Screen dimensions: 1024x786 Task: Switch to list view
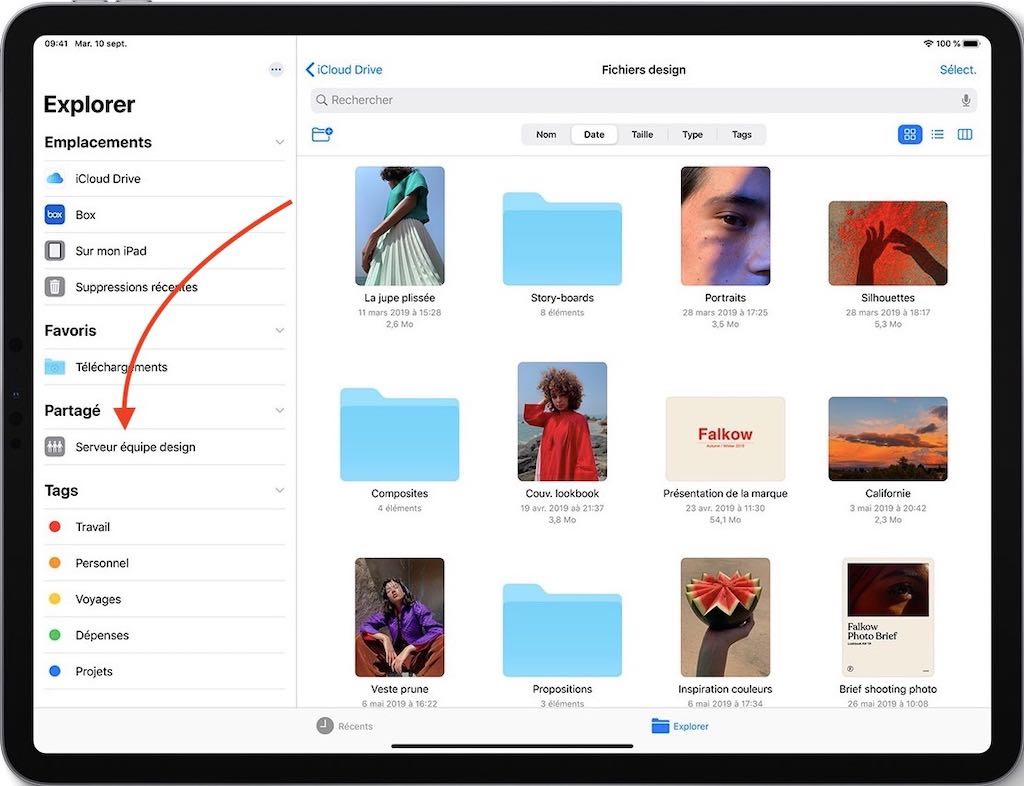(937, 134)
